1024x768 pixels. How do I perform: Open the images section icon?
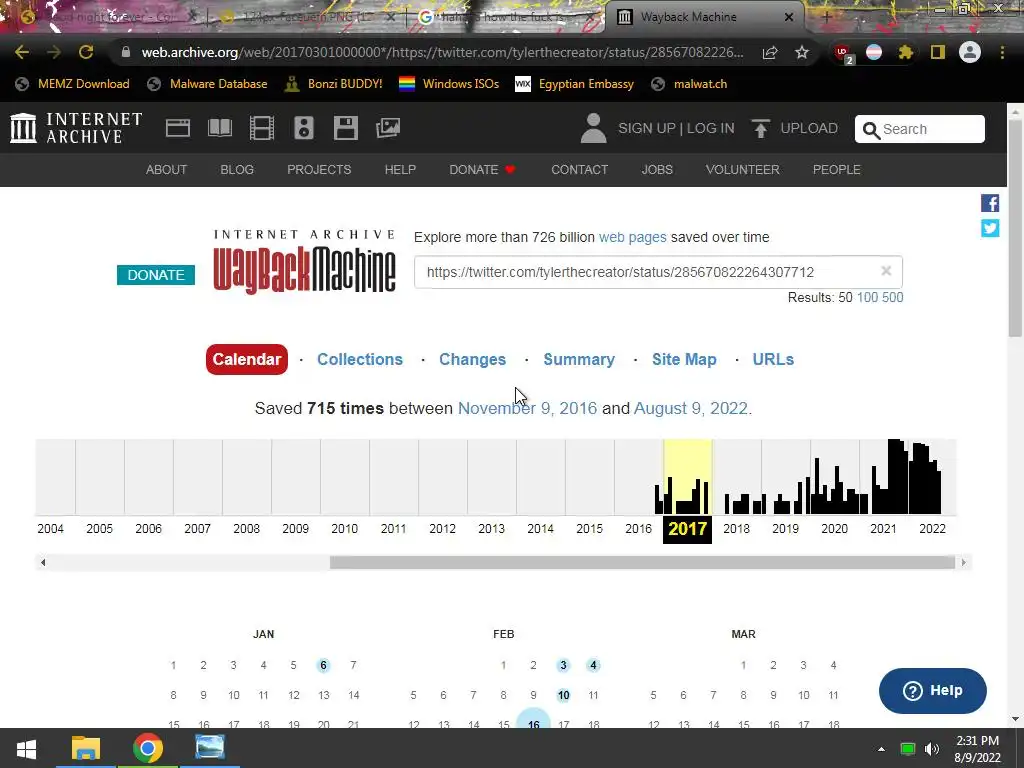pyautogui.click(x=388, y=128)
